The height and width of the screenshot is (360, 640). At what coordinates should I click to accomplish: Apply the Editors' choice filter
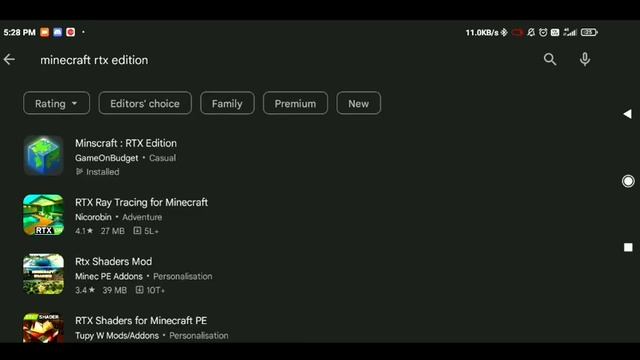(x=145, y=103)
